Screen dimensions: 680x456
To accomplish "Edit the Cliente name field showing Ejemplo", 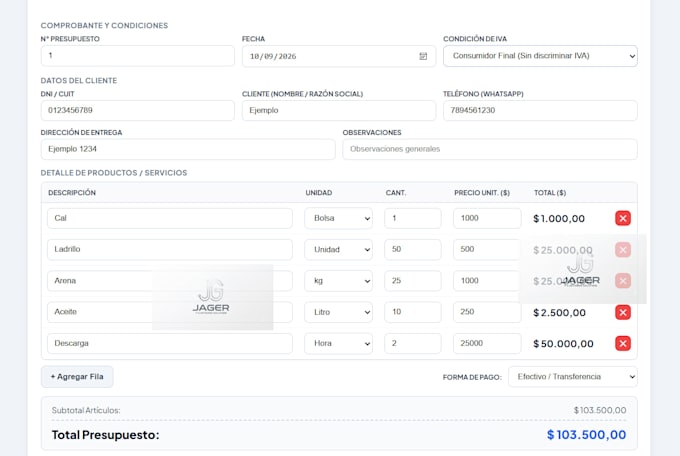I will tap(339, 110).
